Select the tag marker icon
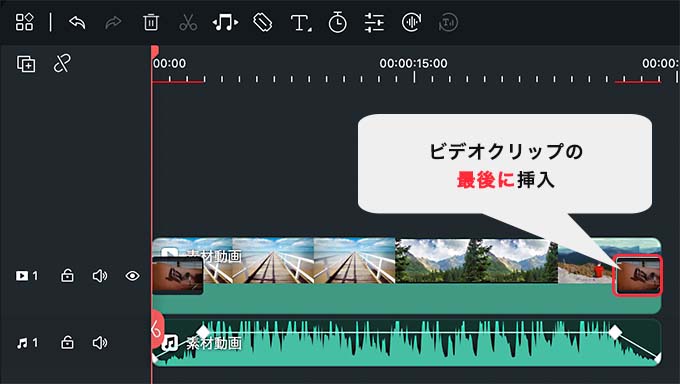This screenshot has width=680, height=384. tap(262, 22)
